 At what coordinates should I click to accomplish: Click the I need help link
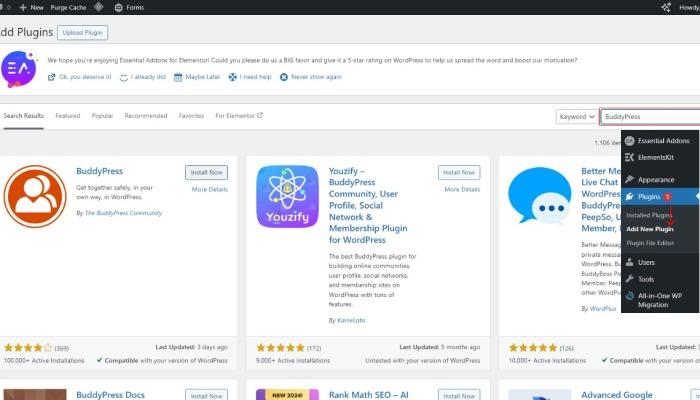255,77
